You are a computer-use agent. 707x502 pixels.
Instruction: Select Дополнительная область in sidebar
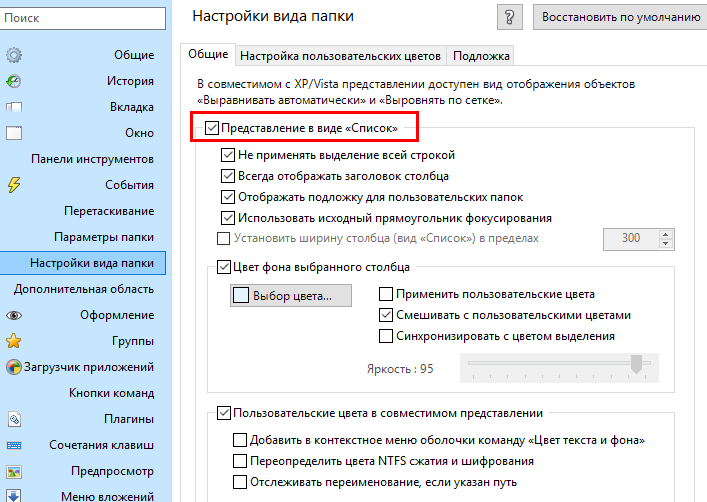83,289
